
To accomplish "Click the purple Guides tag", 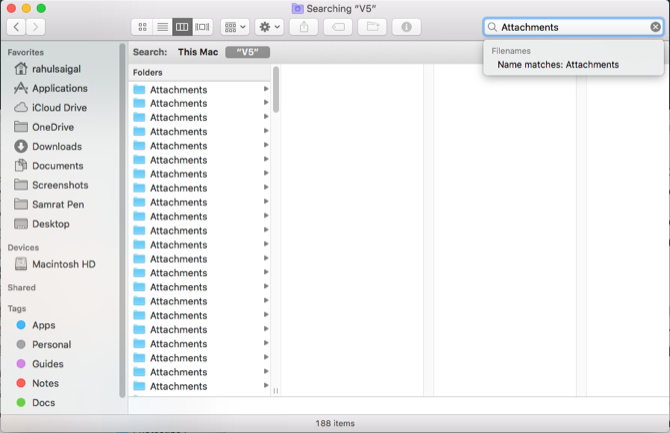I will click(x=47, y=364).
